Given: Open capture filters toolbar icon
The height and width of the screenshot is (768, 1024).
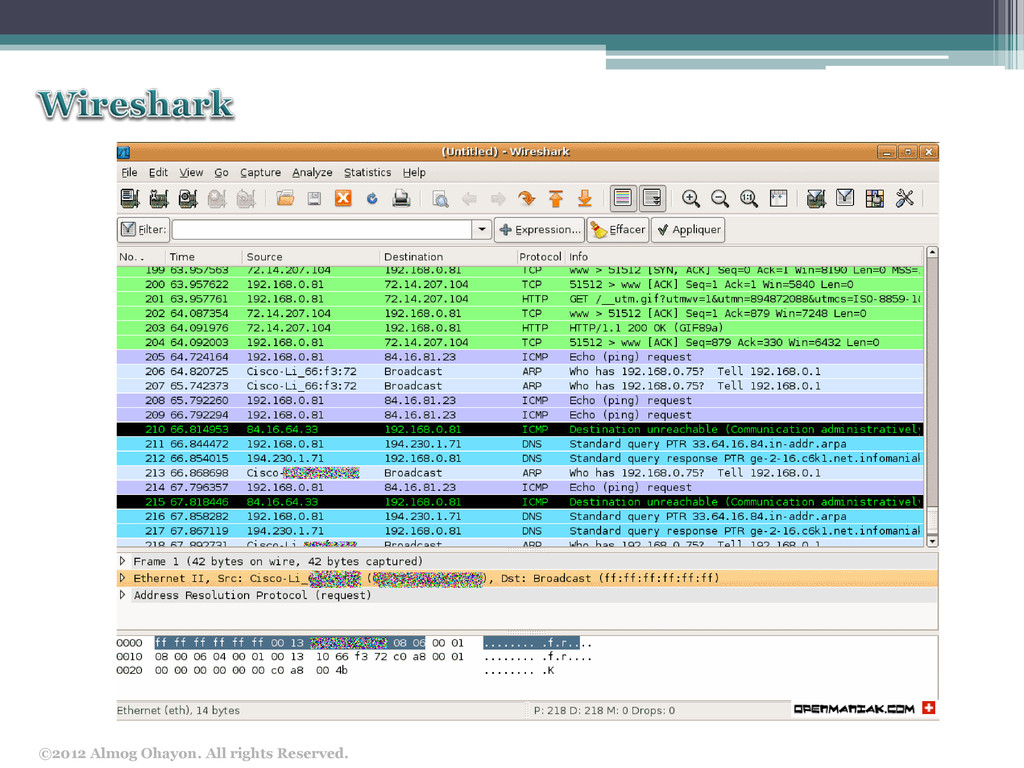Looking at the screenshot, I should [x=816, y=198].
